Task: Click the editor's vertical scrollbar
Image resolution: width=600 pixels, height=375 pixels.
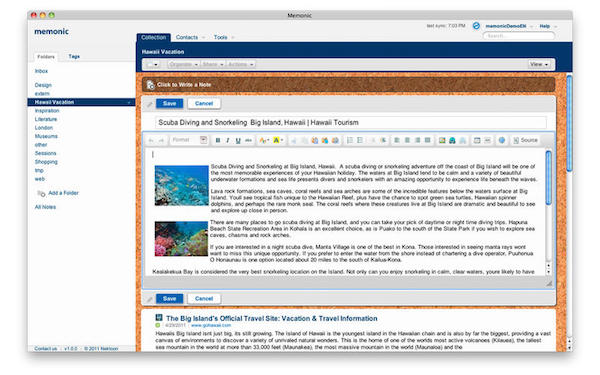Action: [x=548, y=178]
